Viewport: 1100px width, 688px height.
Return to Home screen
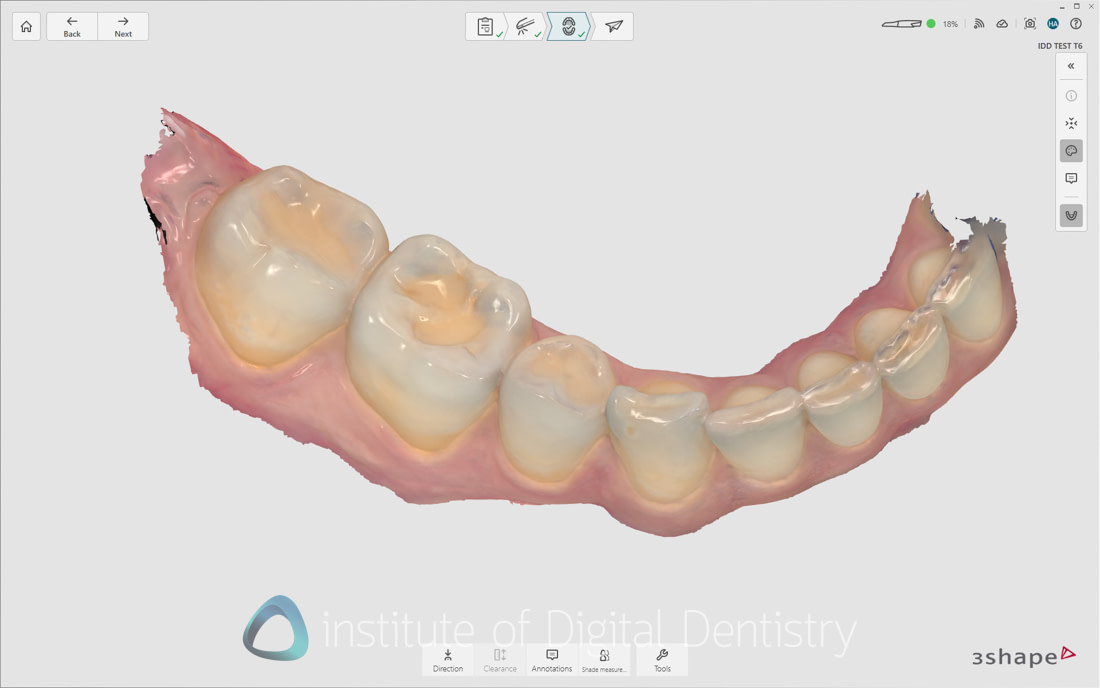click(x=25, y=26)
